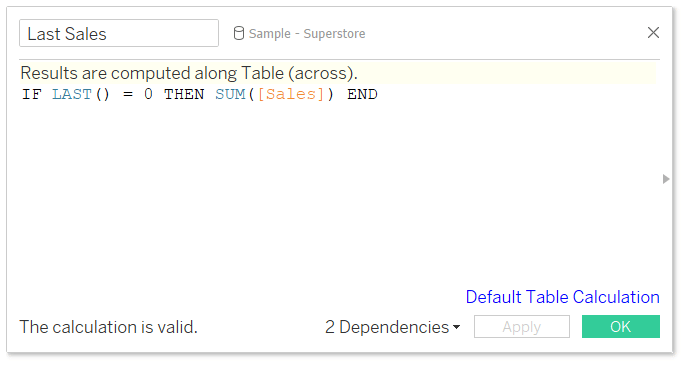682x365 pixels.
Task: Click the Apply button
Action: point(522,327)
